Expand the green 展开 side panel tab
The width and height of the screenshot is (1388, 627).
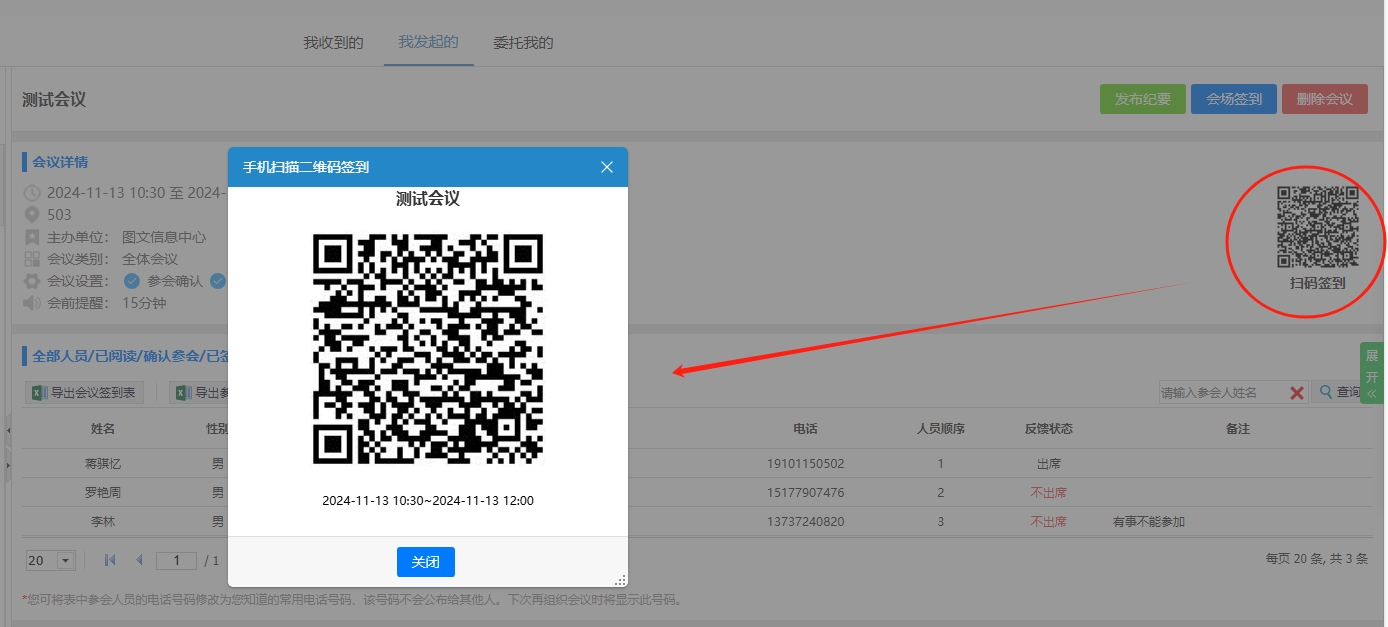pos(1372,374)
